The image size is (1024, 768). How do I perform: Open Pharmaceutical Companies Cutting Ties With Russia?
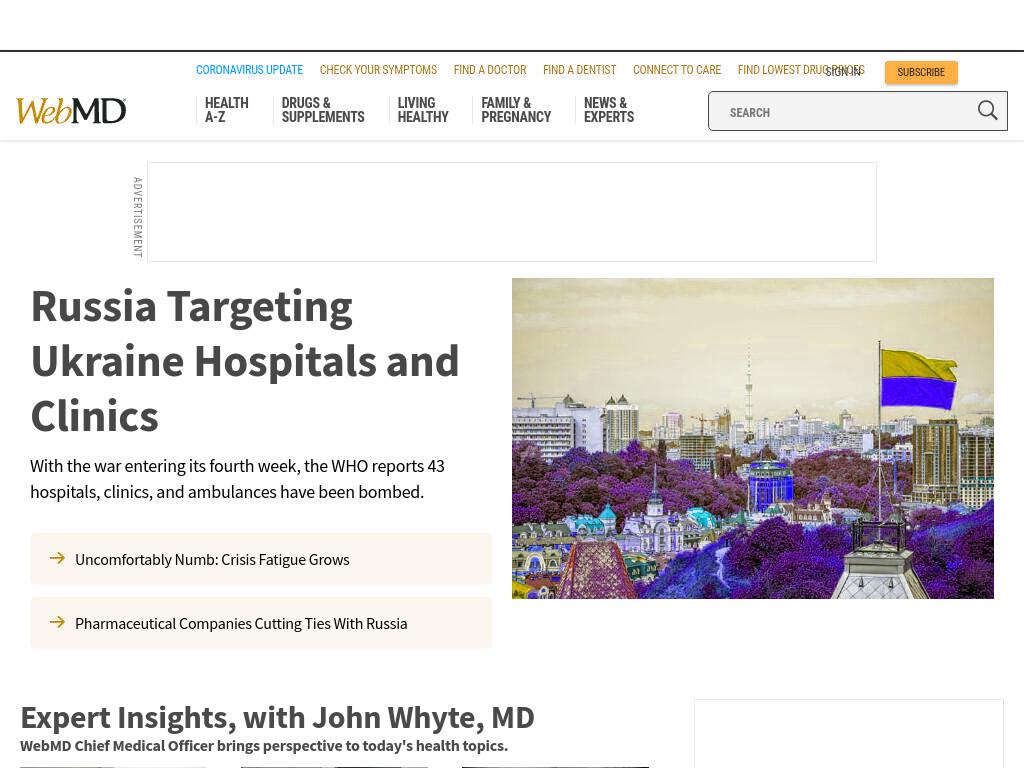tap(241, 624)
